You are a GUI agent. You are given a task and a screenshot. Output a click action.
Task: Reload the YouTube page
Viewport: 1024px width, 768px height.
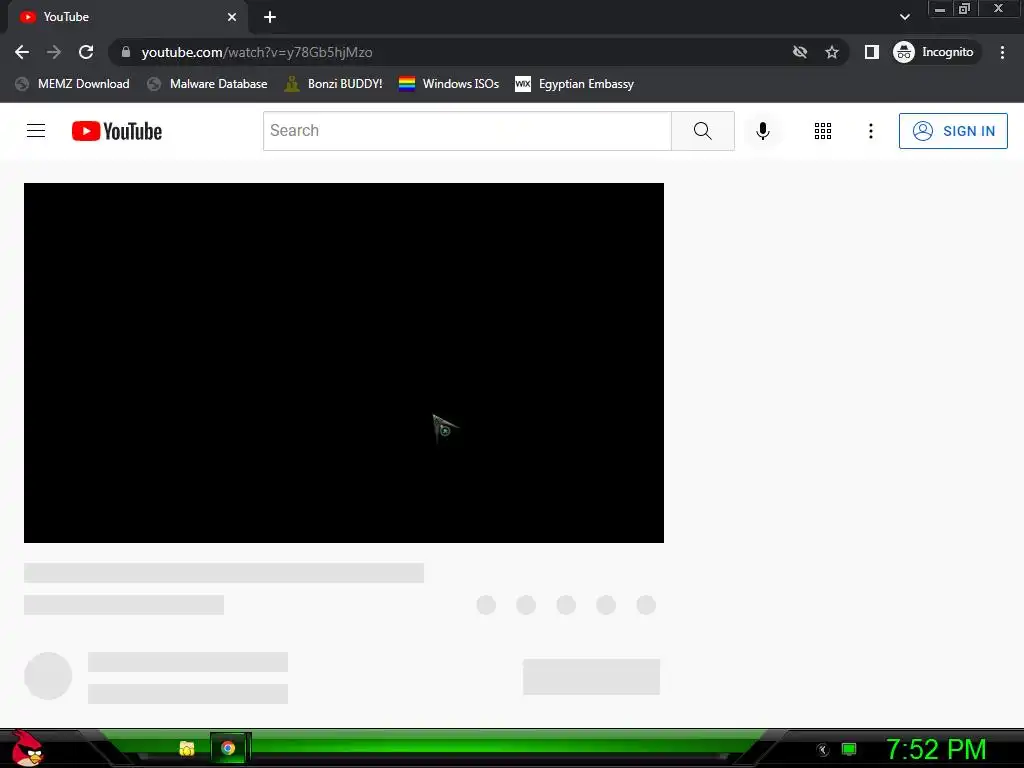pyautogui.click(x=86, y=52)
